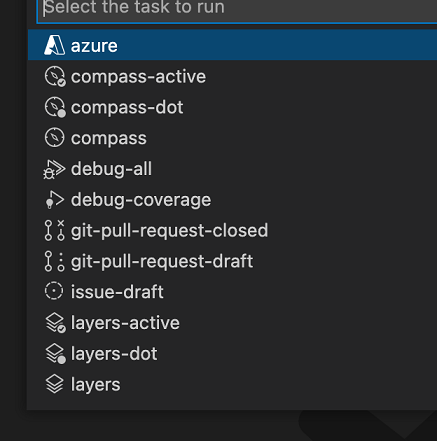Click the issue-draft dotted circle icon
Image resolution: width=437 pixels, height=441 pixels.
click(54, 291)
